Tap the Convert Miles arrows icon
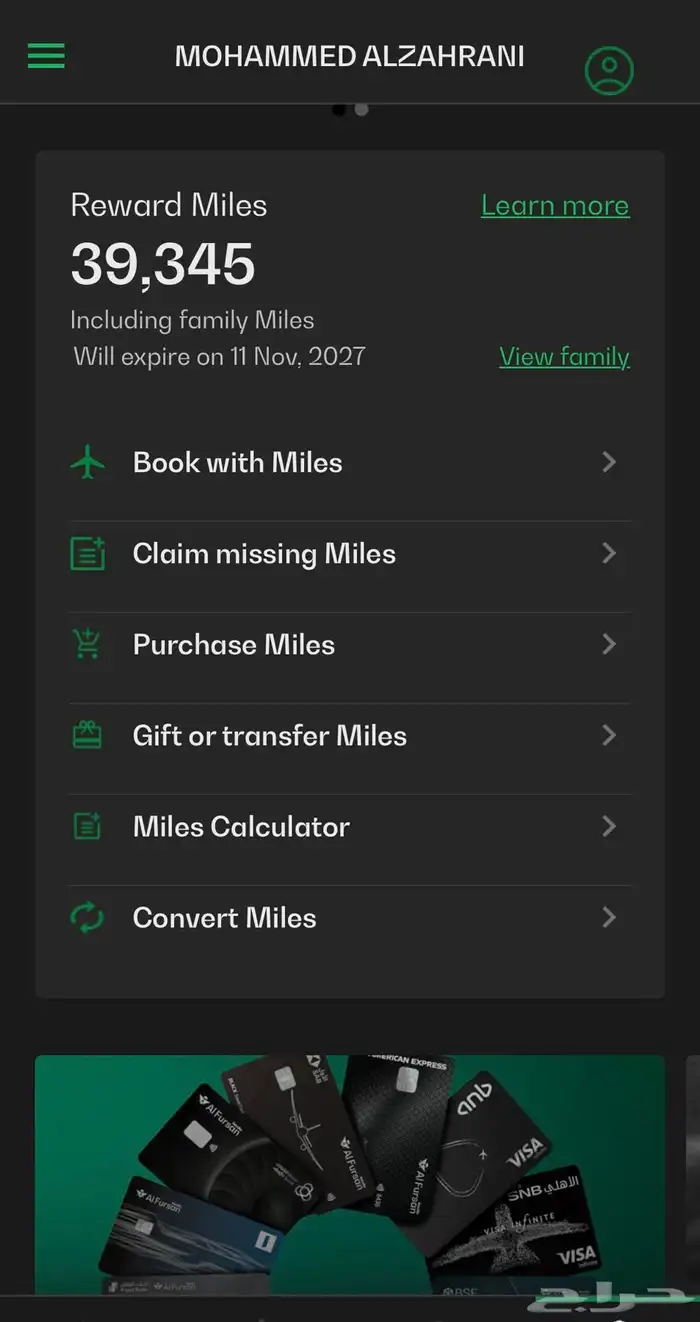This screenshot has width=700, height=1322. tap(88, 918)
